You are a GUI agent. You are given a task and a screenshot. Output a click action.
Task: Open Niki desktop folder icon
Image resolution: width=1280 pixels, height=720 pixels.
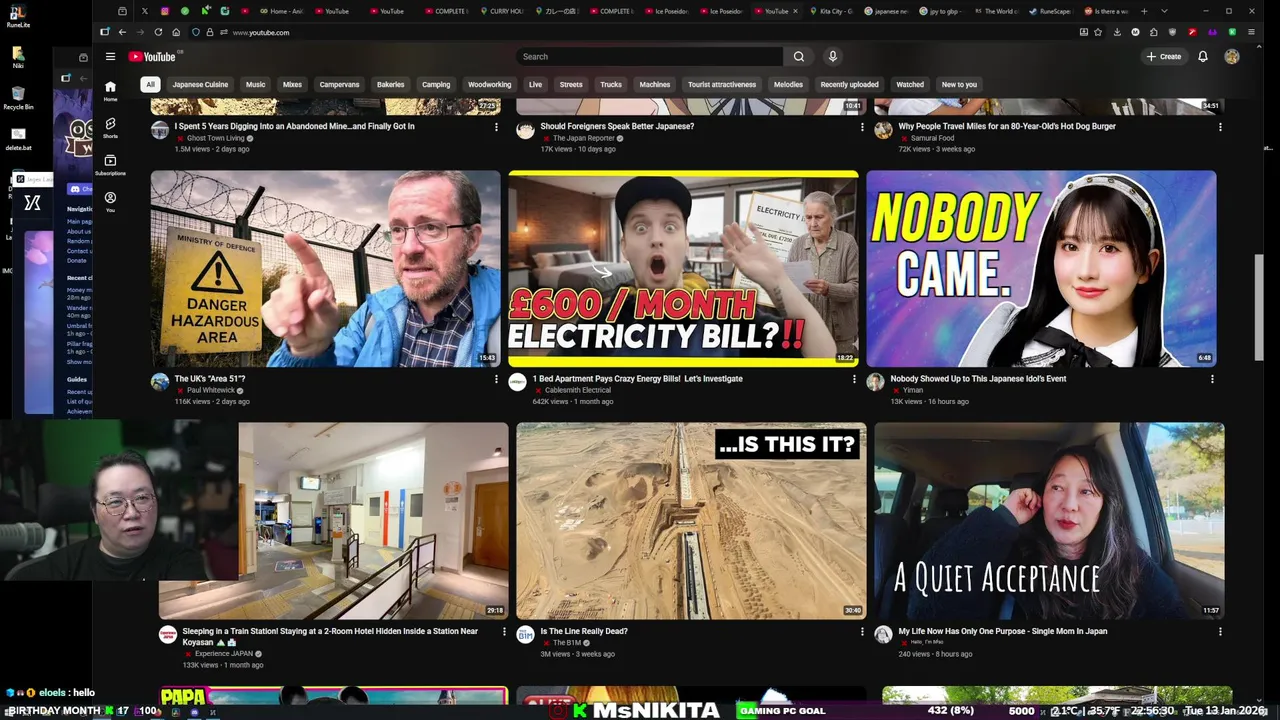pyautogui.click(x=18, y=56)
